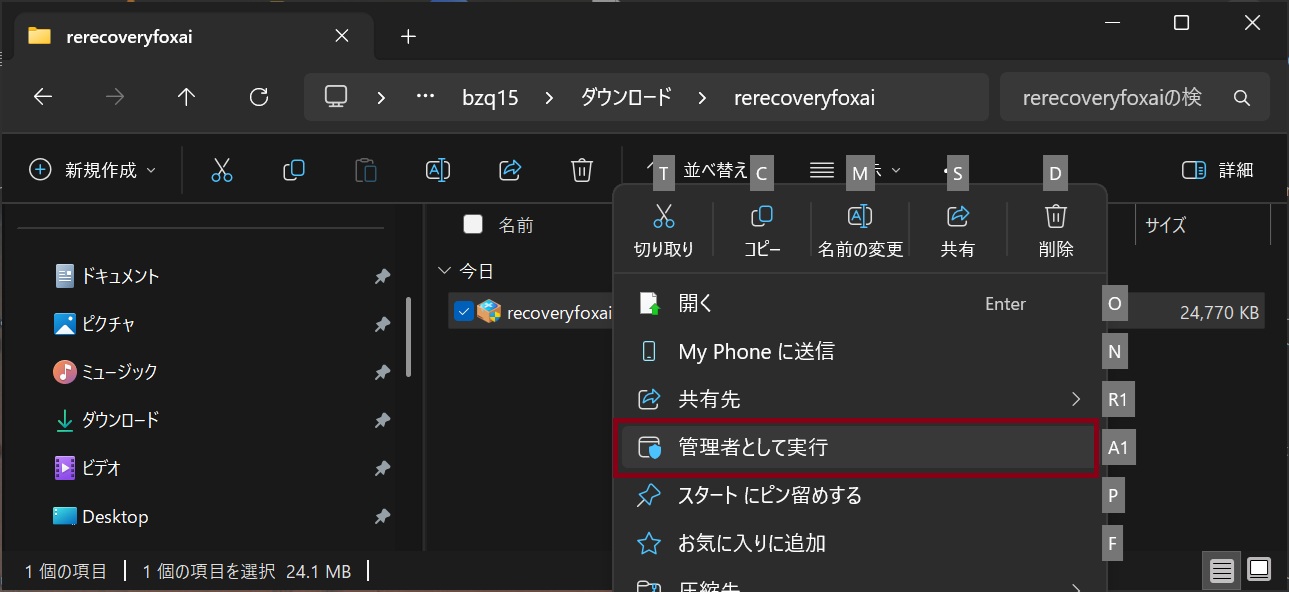Toggle the select-all checkbox next to 名前
Viewport: 1289px width, 592px height.
tap(473, 224)
